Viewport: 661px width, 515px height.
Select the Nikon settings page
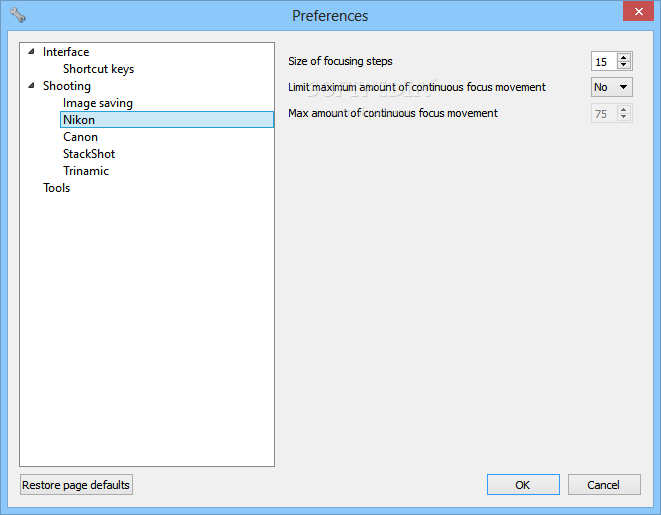(x=167, y=120)
